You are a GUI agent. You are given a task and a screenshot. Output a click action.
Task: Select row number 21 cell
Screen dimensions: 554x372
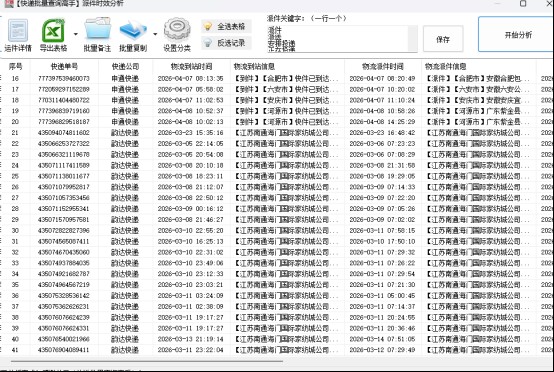point(15,133)
